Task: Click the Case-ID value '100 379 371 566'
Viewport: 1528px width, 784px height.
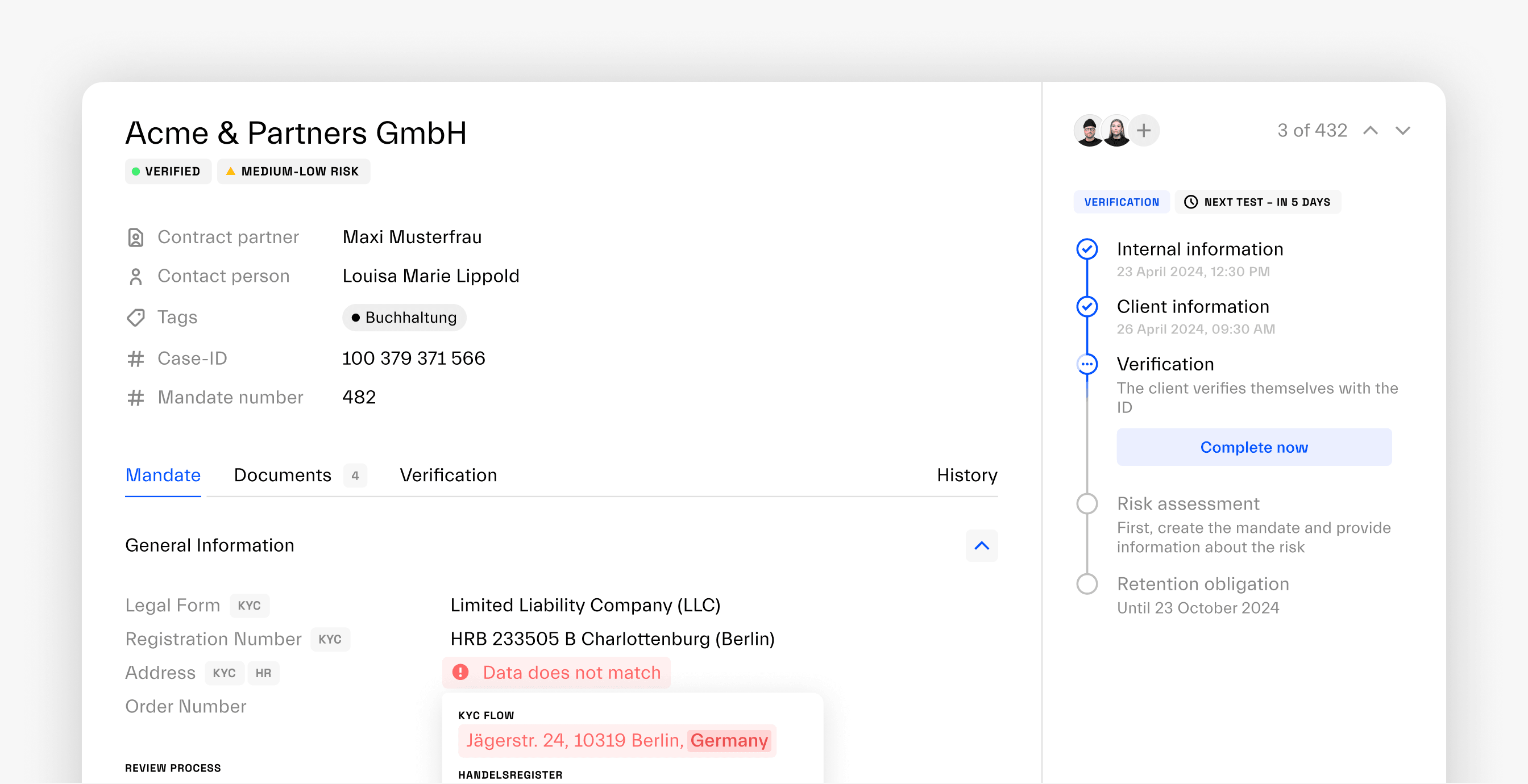Action: 413,358
